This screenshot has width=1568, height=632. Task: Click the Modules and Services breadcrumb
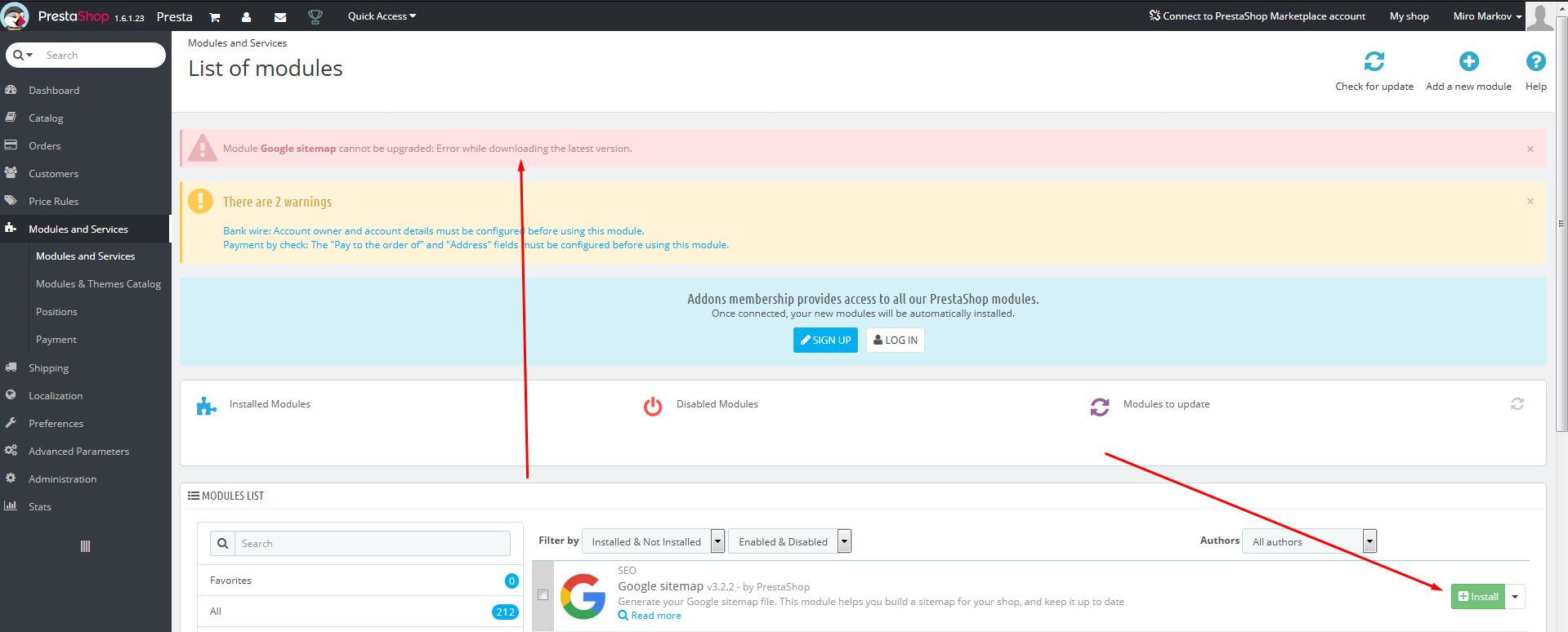(x=238, y=43)
